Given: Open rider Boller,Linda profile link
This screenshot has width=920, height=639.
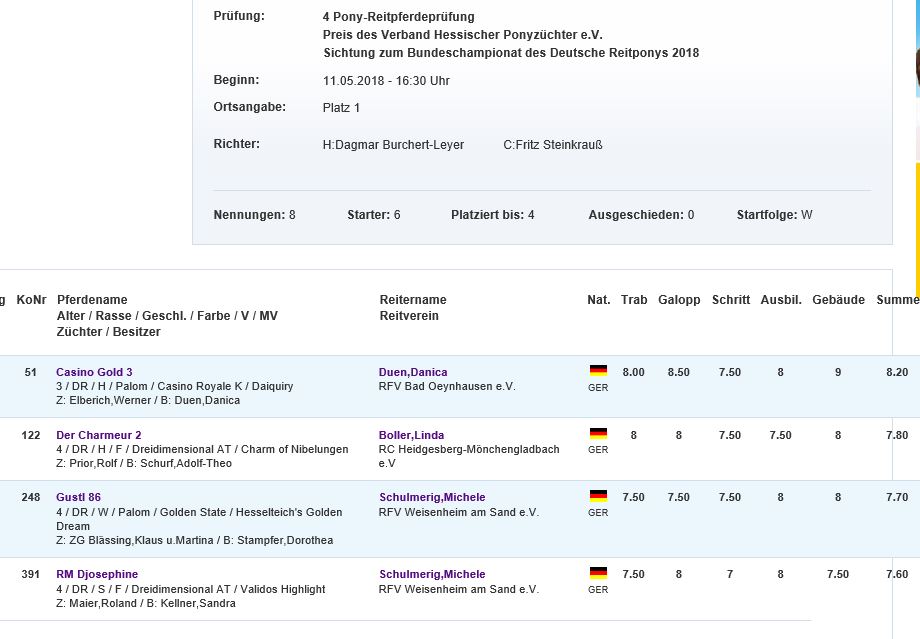Looking at the screenshot, I should coord(411,435).
